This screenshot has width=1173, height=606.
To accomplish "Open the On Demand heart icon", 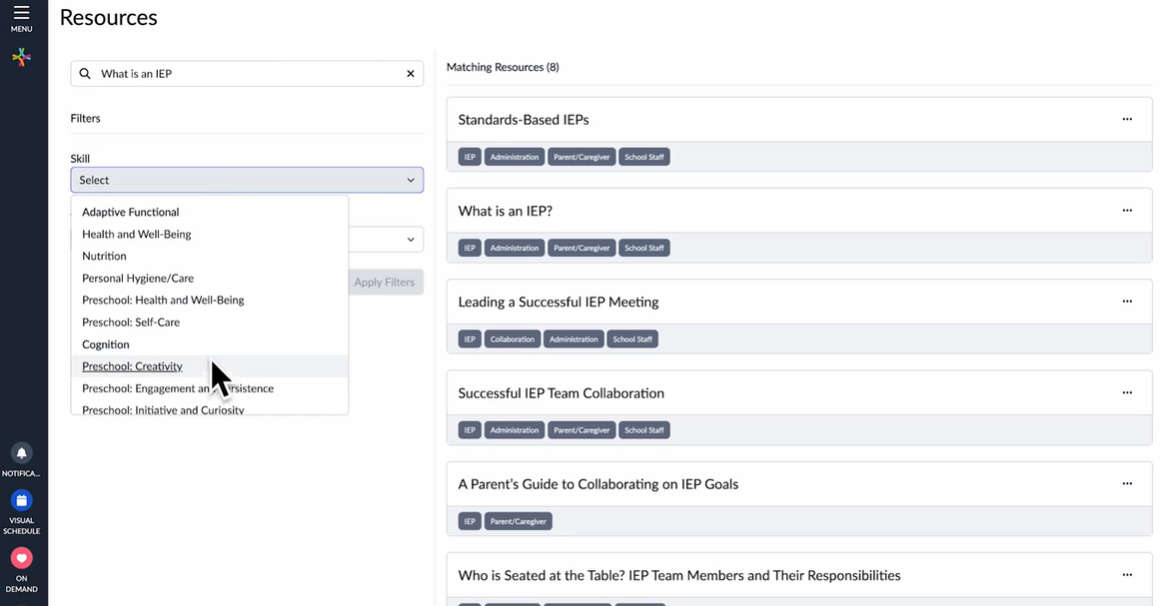I will click(x=21, y=558).
